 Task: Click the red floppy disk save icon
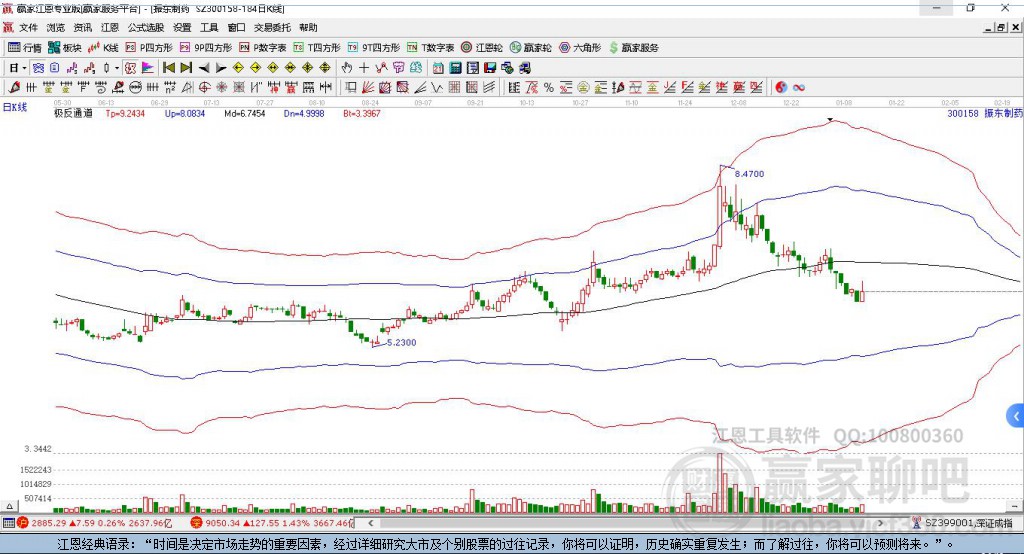(490, 68)
